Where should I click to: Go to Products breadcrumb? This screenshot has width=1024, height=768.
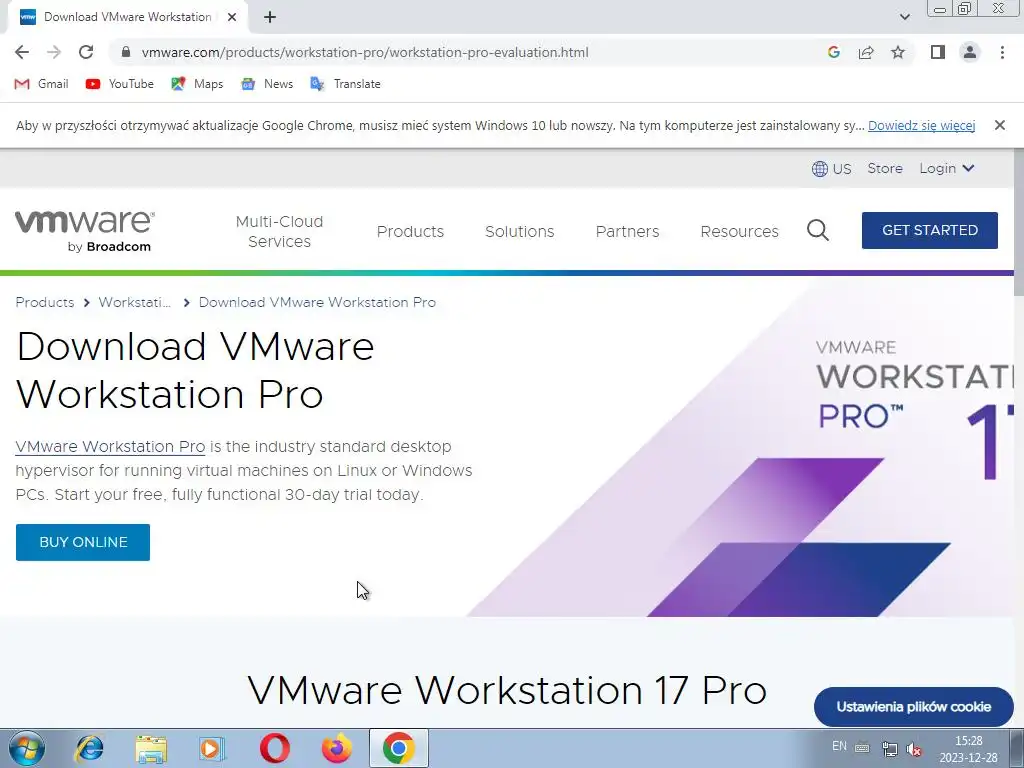coord(44,302)
